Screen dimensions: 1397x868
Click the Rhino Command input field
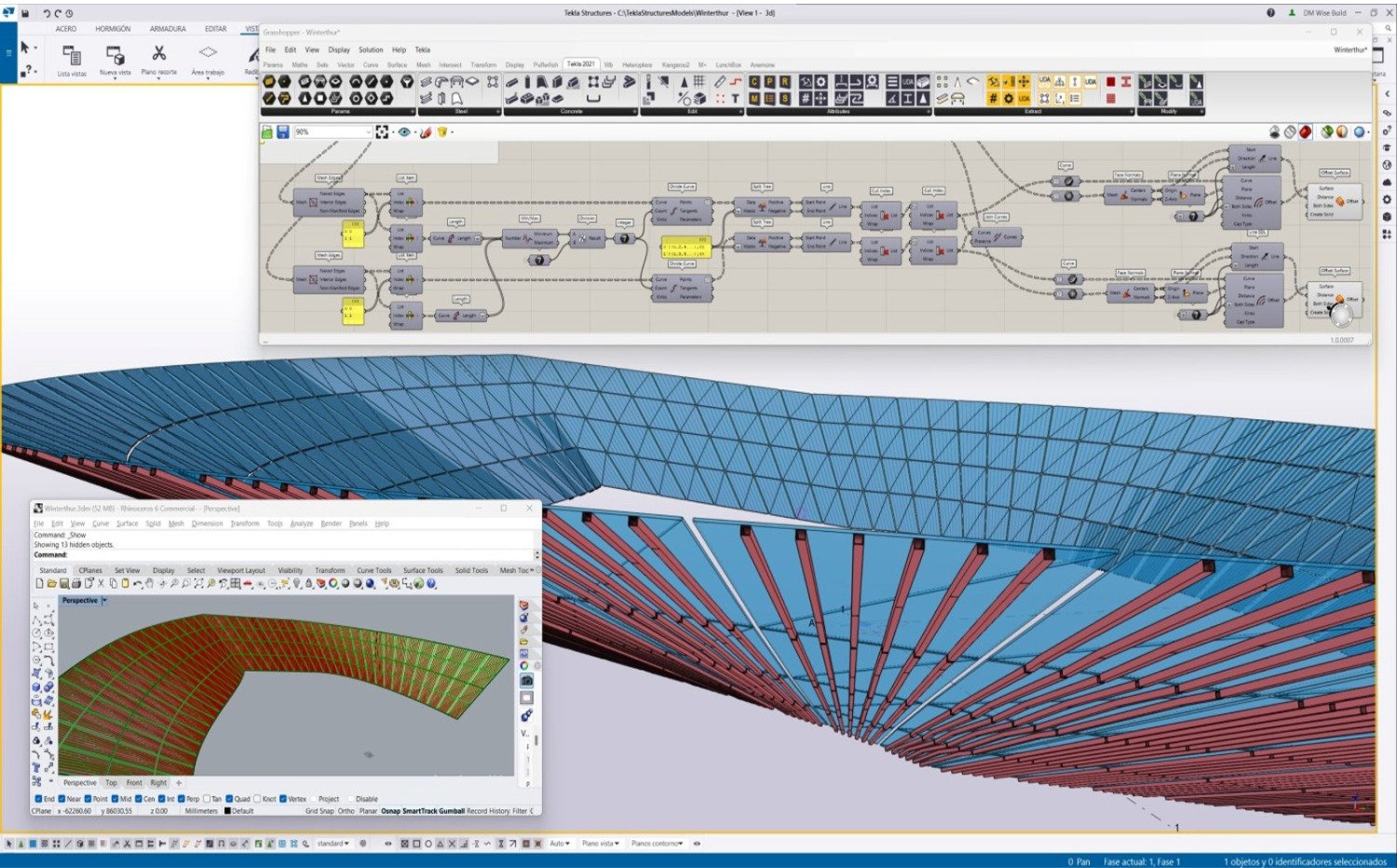point(279,555)
